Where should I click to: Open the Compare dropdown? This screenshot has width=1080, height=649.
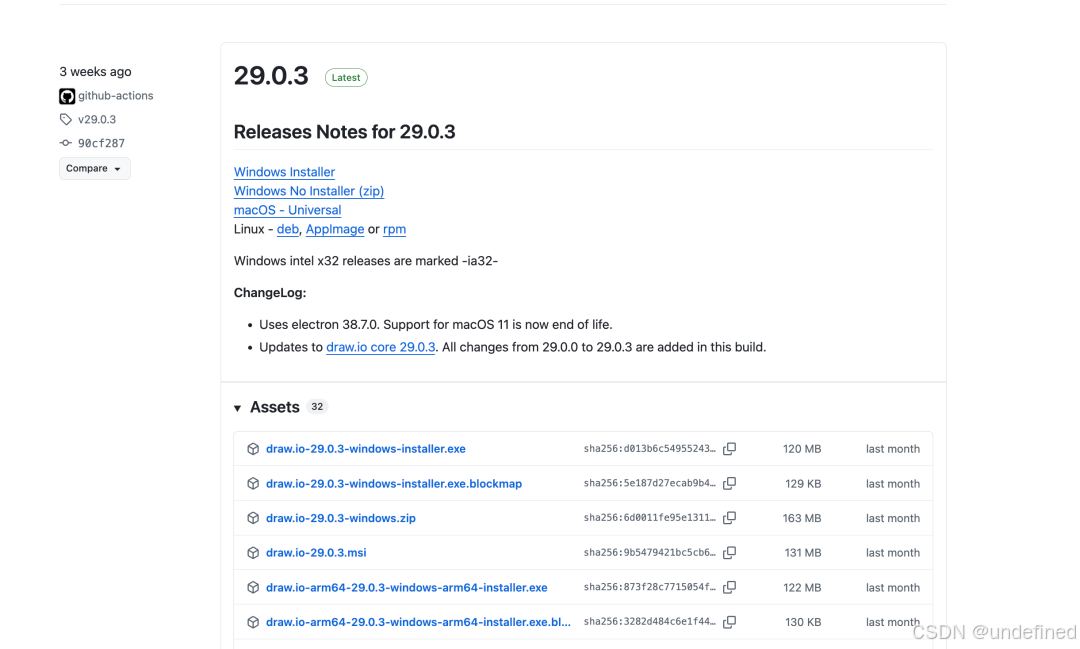pos(94,168)
